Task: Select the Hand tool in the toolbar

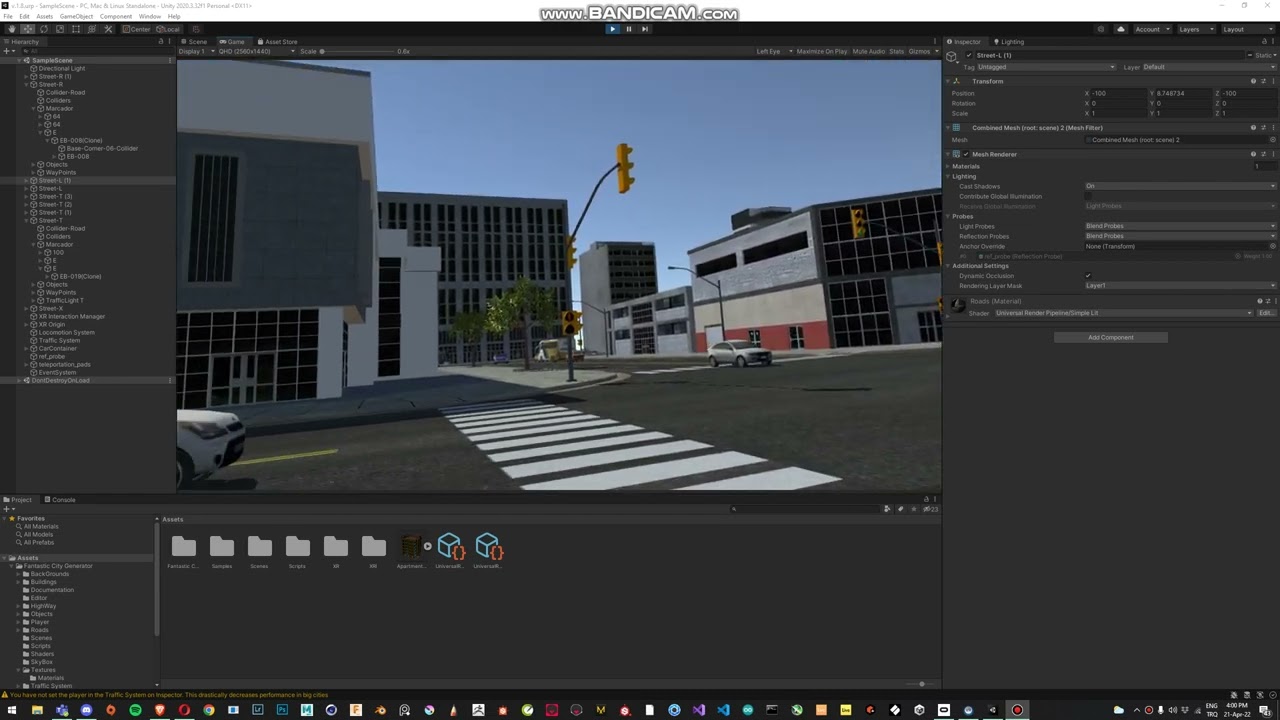Action: pos(12,28)
